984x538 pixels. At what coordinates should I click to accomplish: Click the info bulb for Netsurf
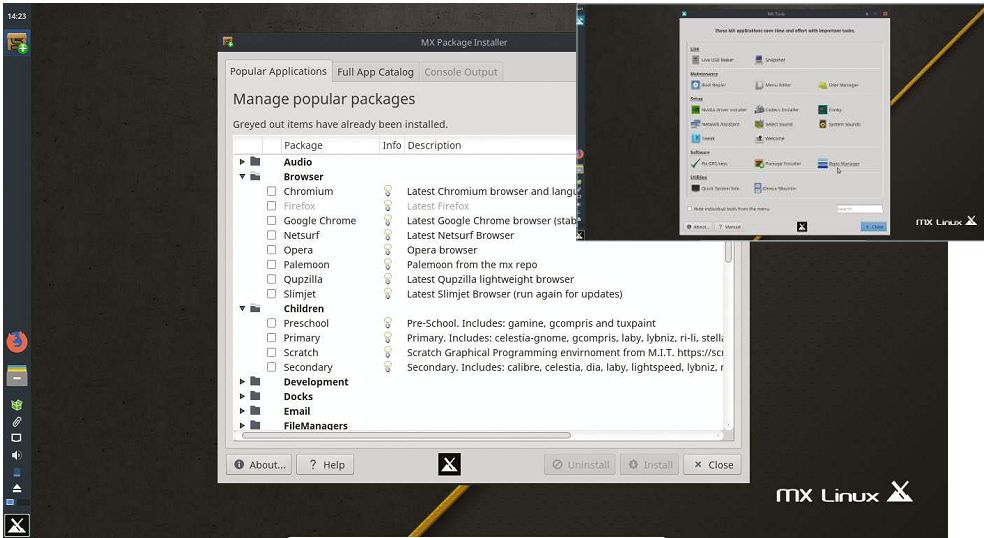click(x=388, y=235)
